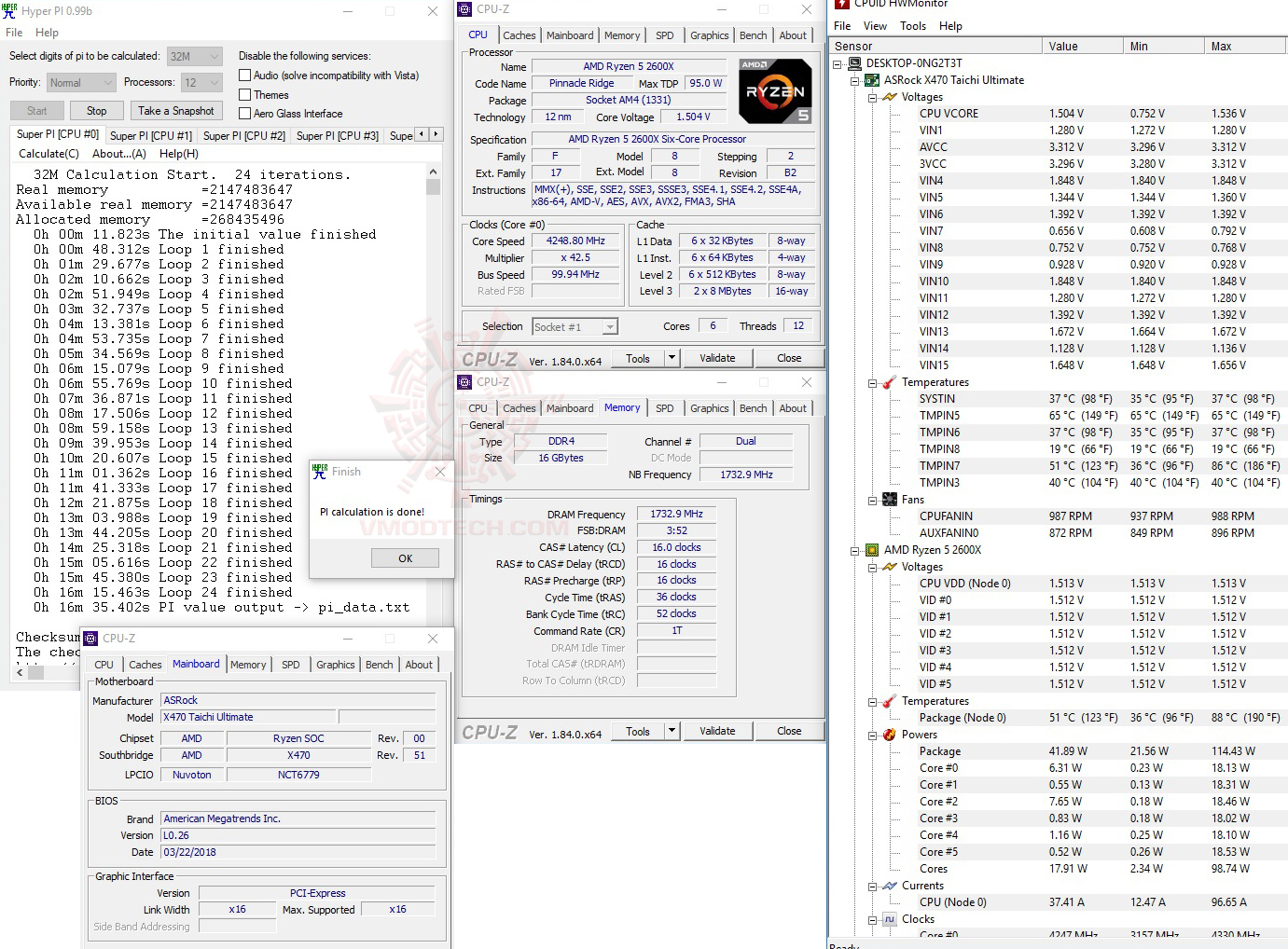
Task: Open the Priority Normal dropdown
Action: pos(81,83)
